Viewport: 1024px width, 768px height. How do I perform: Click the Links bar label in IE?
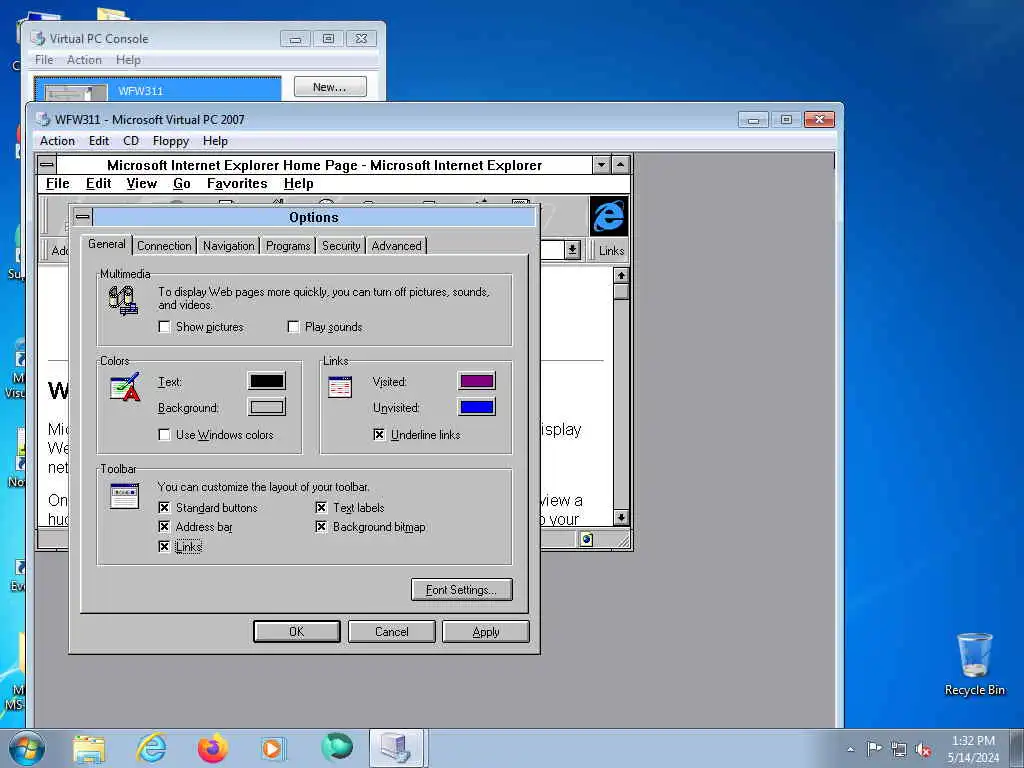(611, 250)
